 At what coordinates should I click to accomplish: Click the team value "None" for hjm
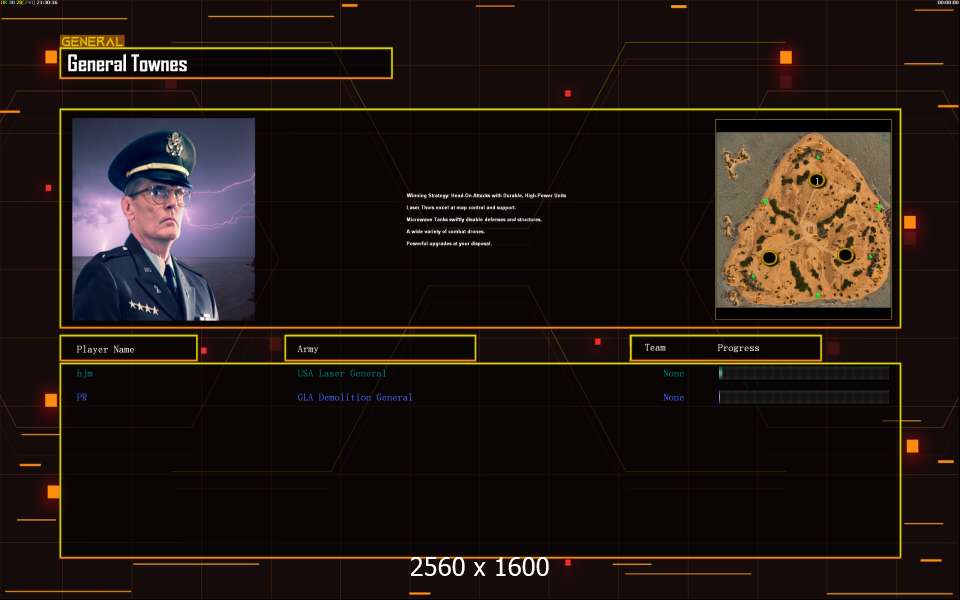pyautogui.click(x=673, y=373)
